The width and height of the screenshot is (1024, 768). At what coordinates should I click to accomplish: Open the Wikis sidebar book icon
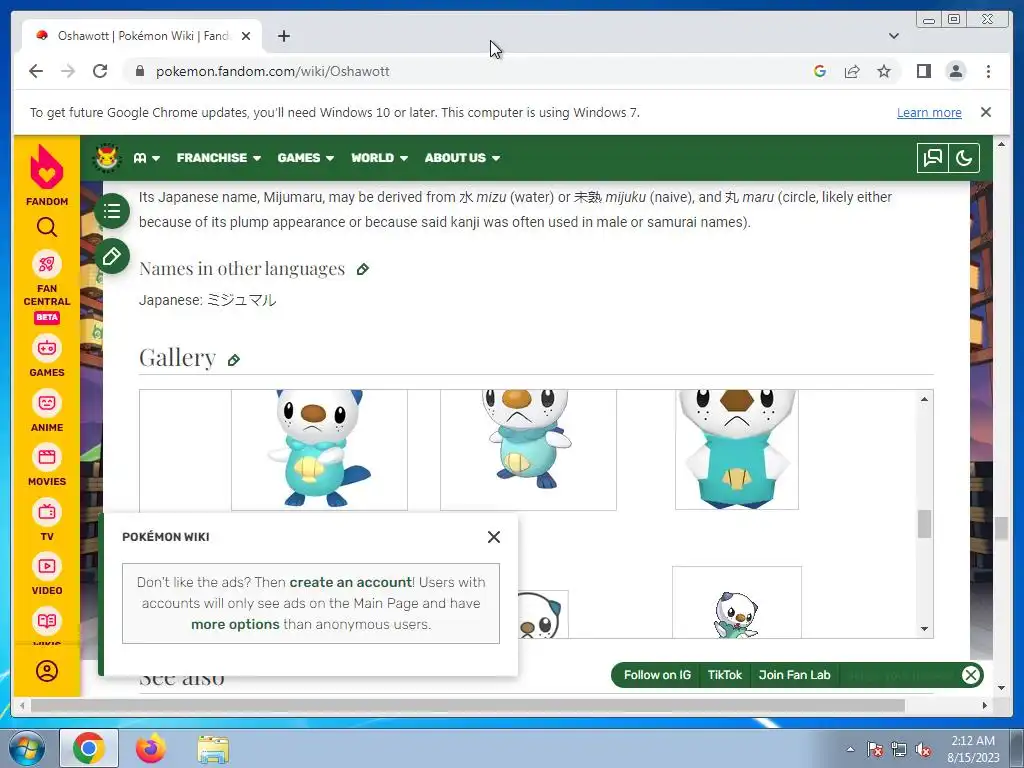pos(46,622)
